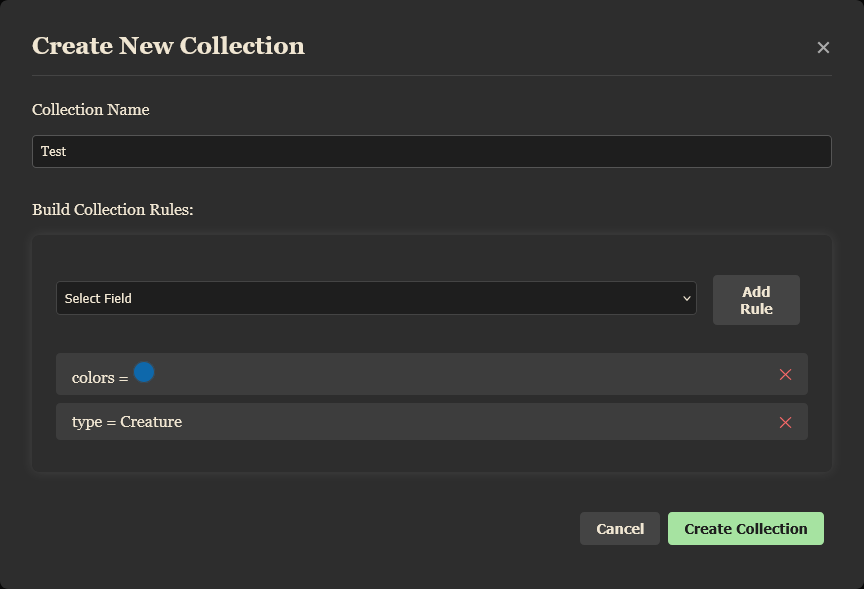864x589 pixels.
Task: Click the blue color circle in colors rule
Action: (144, 373)
